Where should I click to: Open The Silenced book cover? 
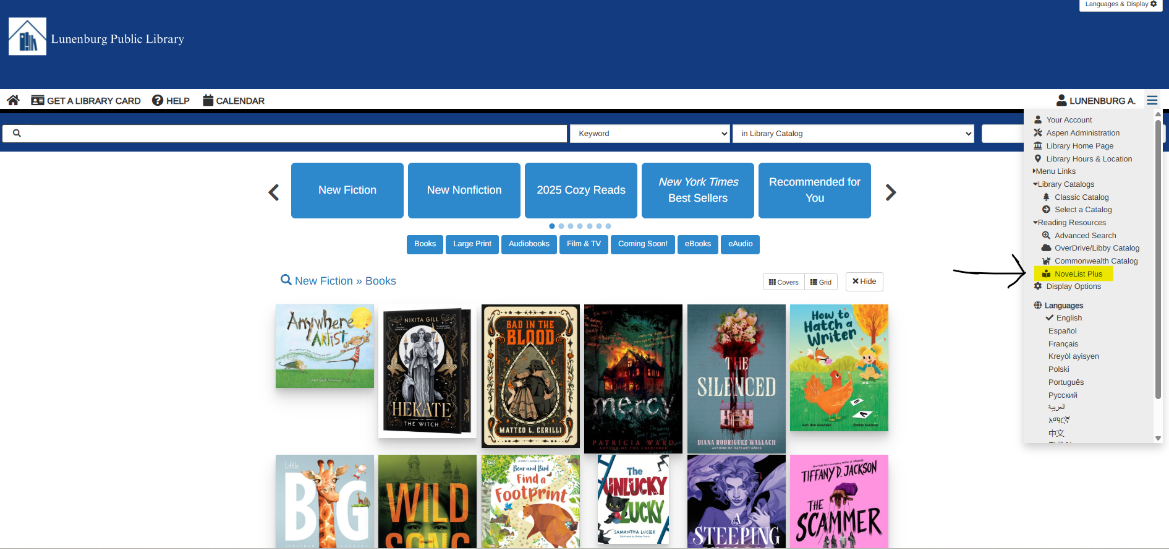pos(737,378)
